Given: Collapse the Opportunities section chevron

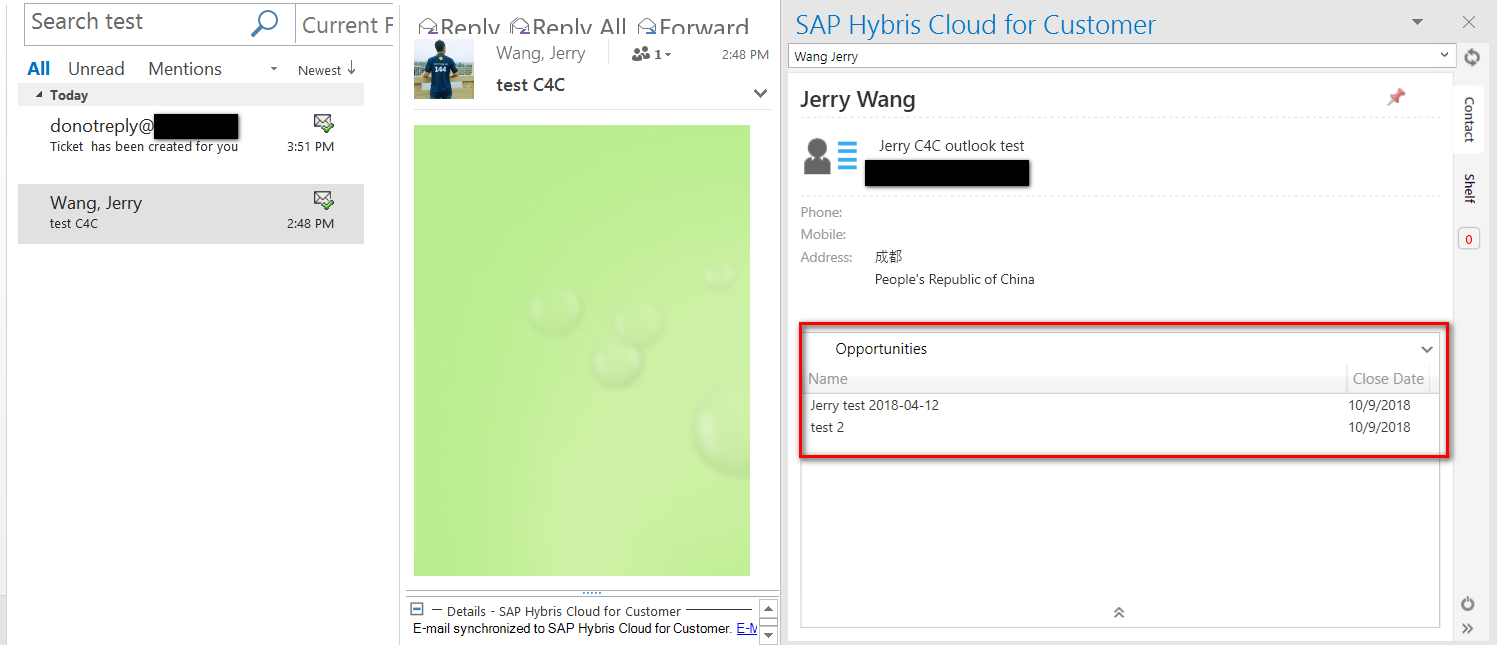Looking at the screenshot, I should 1427,350.
